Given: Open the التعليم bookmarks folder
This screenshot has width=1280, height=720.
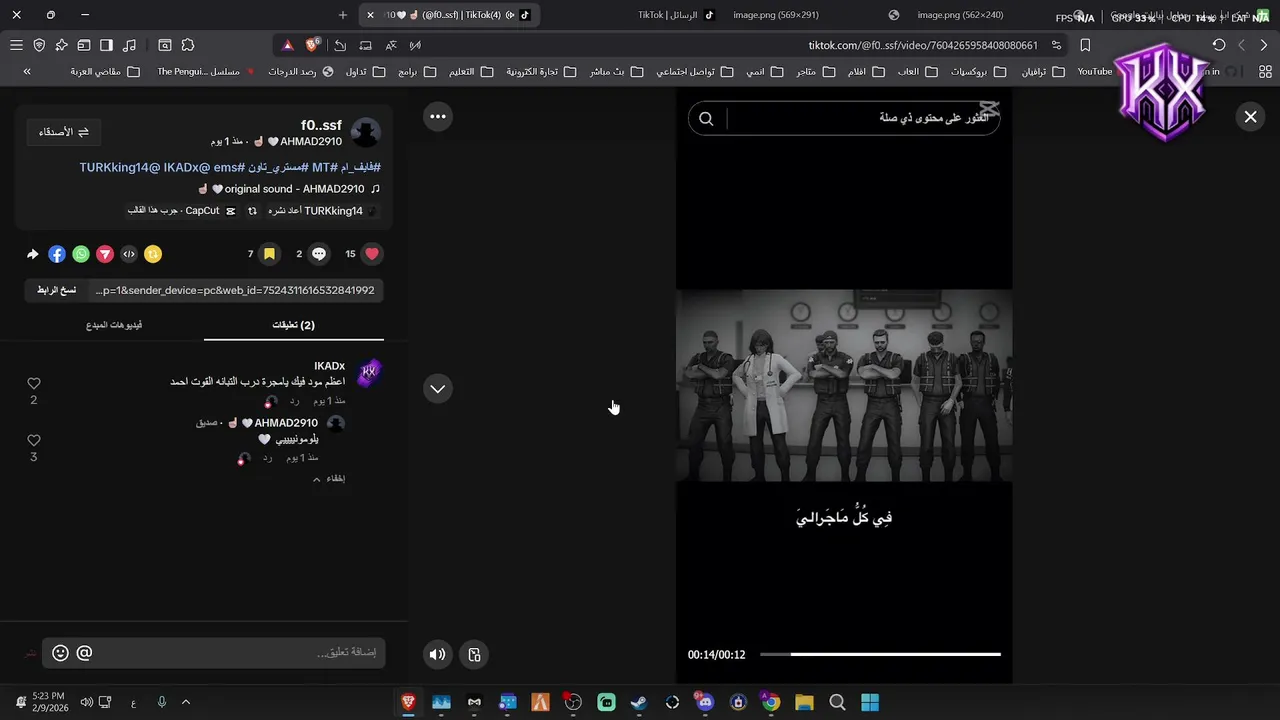Looking at the screenshot, I should (x=471, y=71).
